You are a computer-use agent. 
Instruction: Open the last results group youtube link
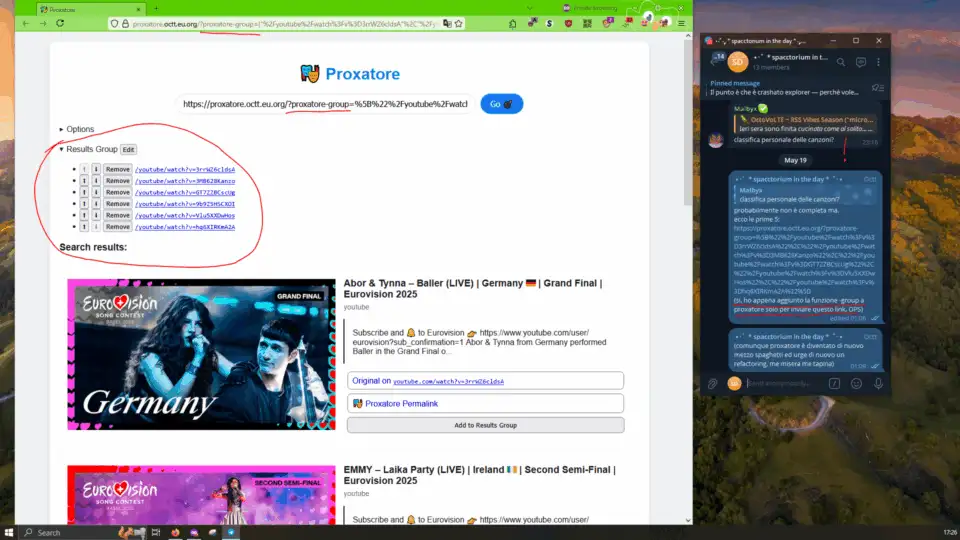185,227
